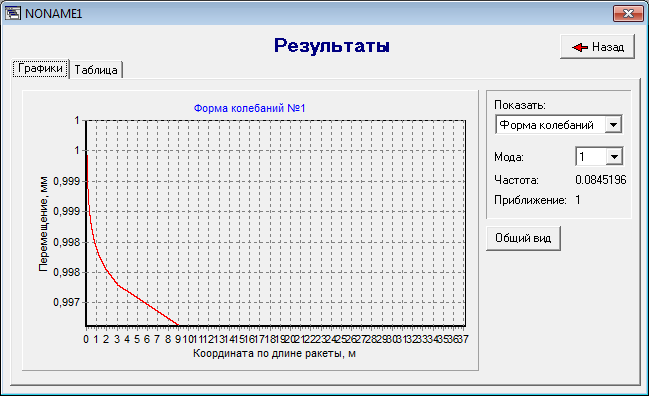Image resolution: width=649 pixels, height=396 pixels.
Task: Click the Общий вид button
Action: 523,238
